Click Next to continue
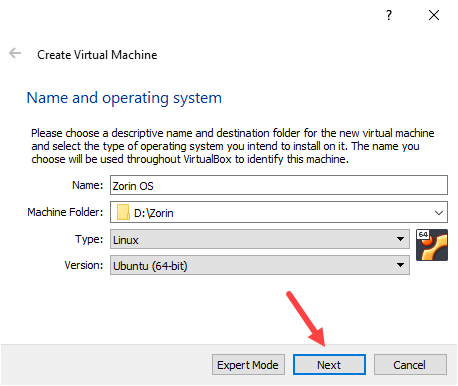 (x=329, y=365)
